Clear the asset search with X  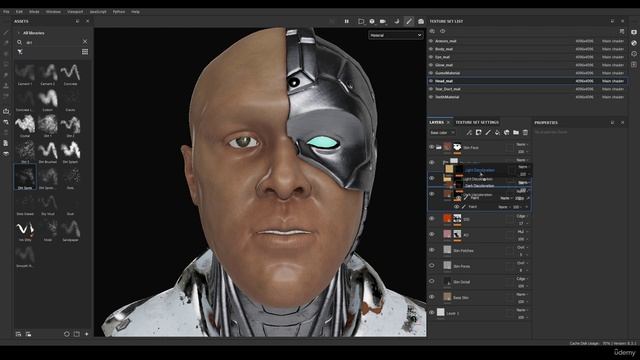pyautogui.click(x=85, y=42)
